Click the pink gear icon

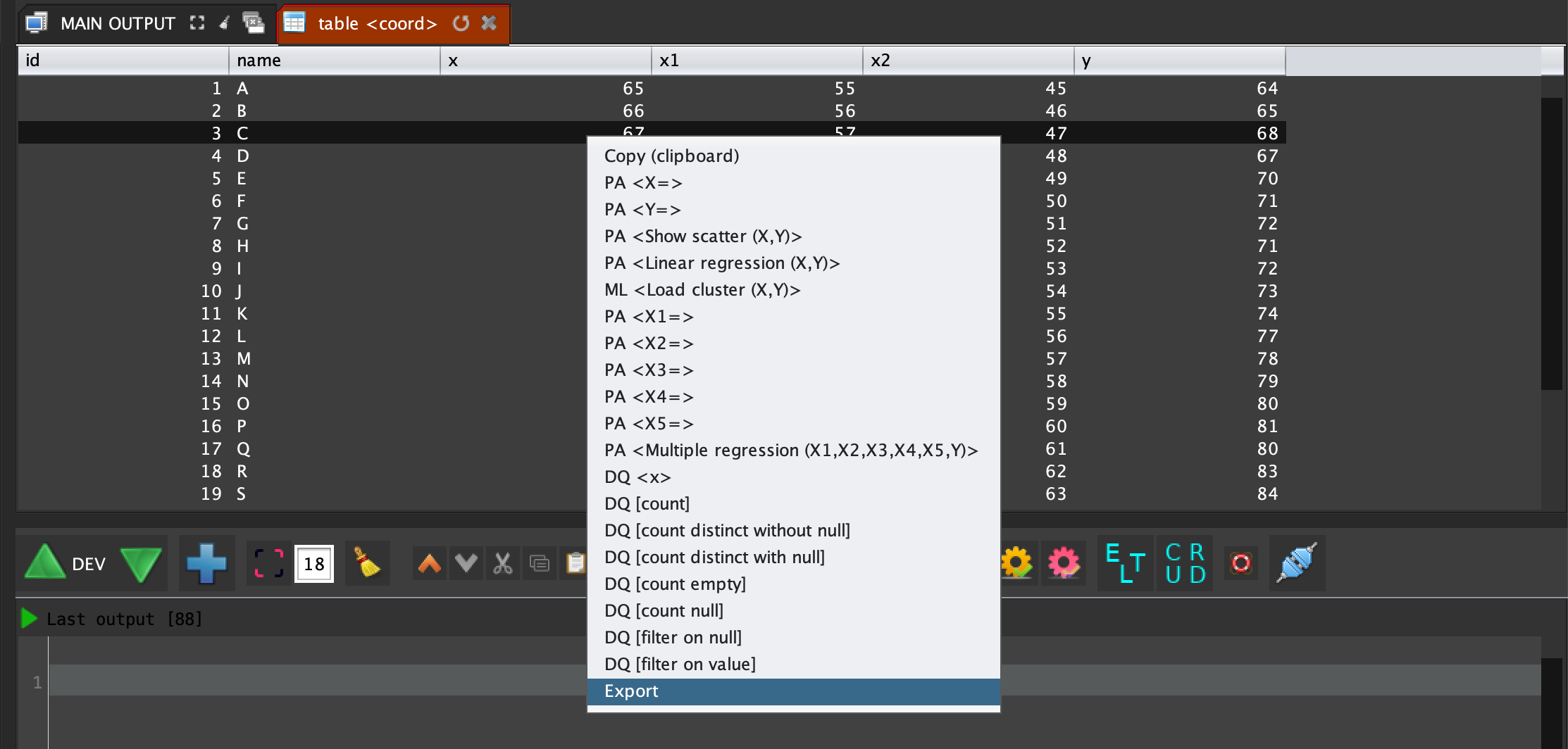coord(1063,563)
